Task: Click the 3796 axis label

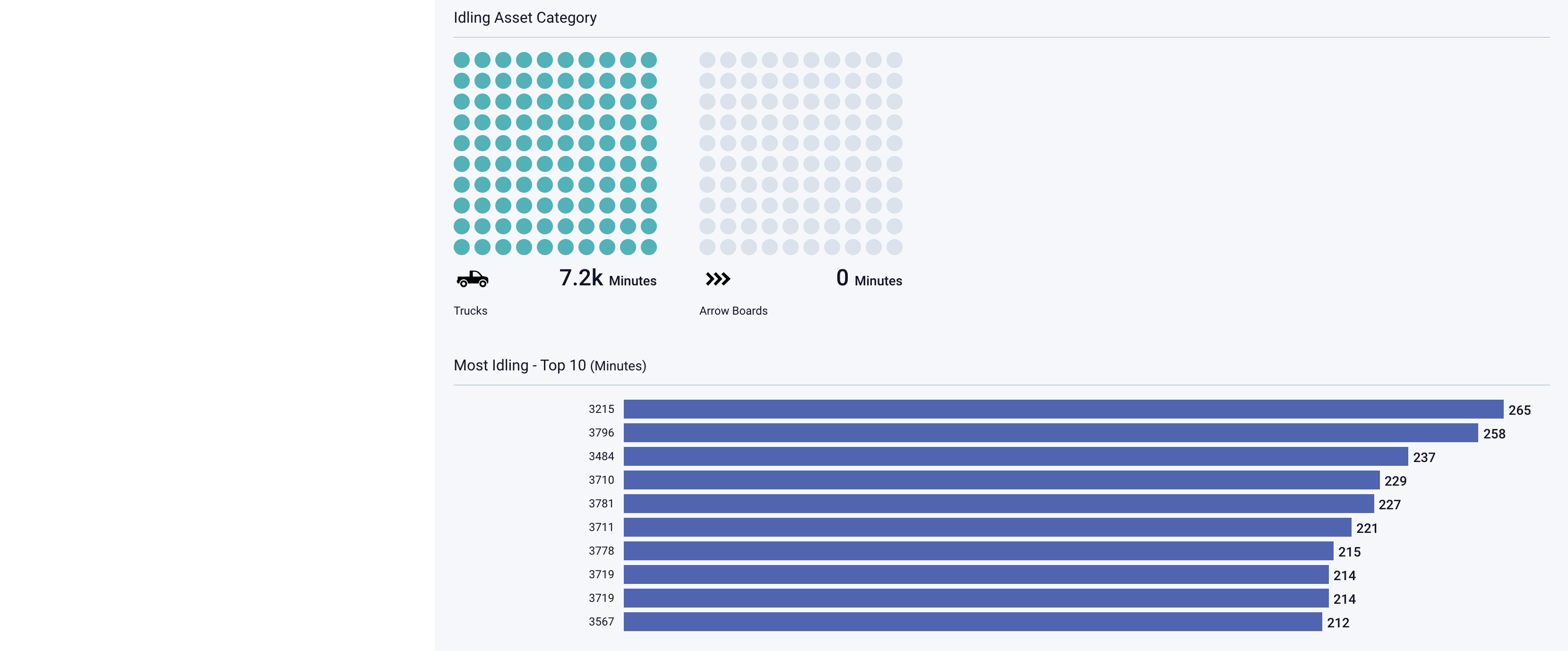Action: [x=601, y=433]
